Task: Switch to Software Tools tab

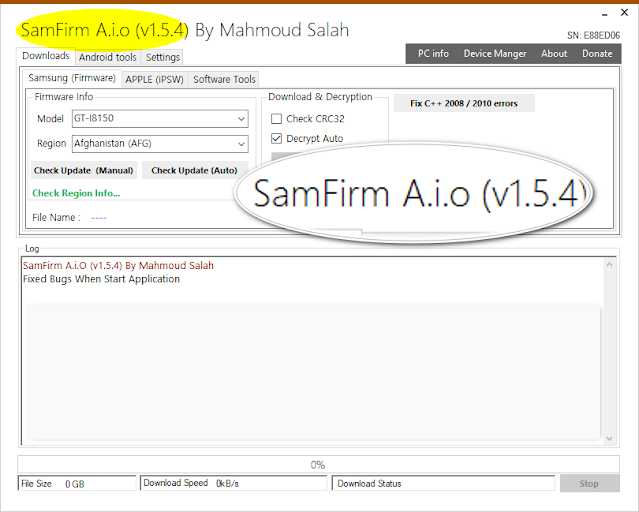Action: [x=224, y=79]
